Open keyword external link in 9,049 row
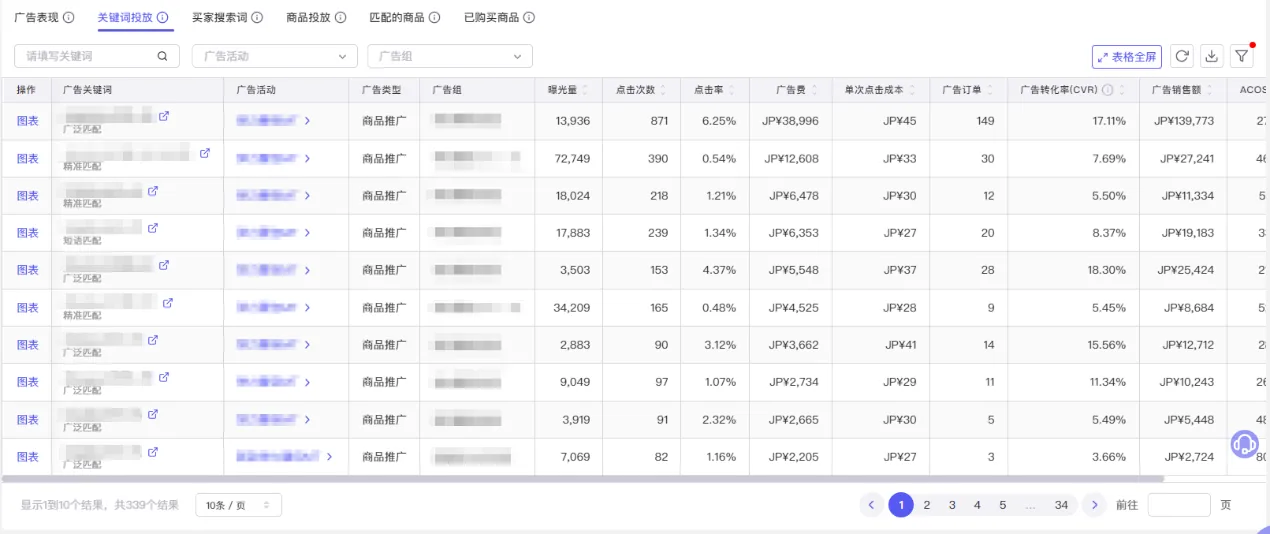 [x=164, y=377]
